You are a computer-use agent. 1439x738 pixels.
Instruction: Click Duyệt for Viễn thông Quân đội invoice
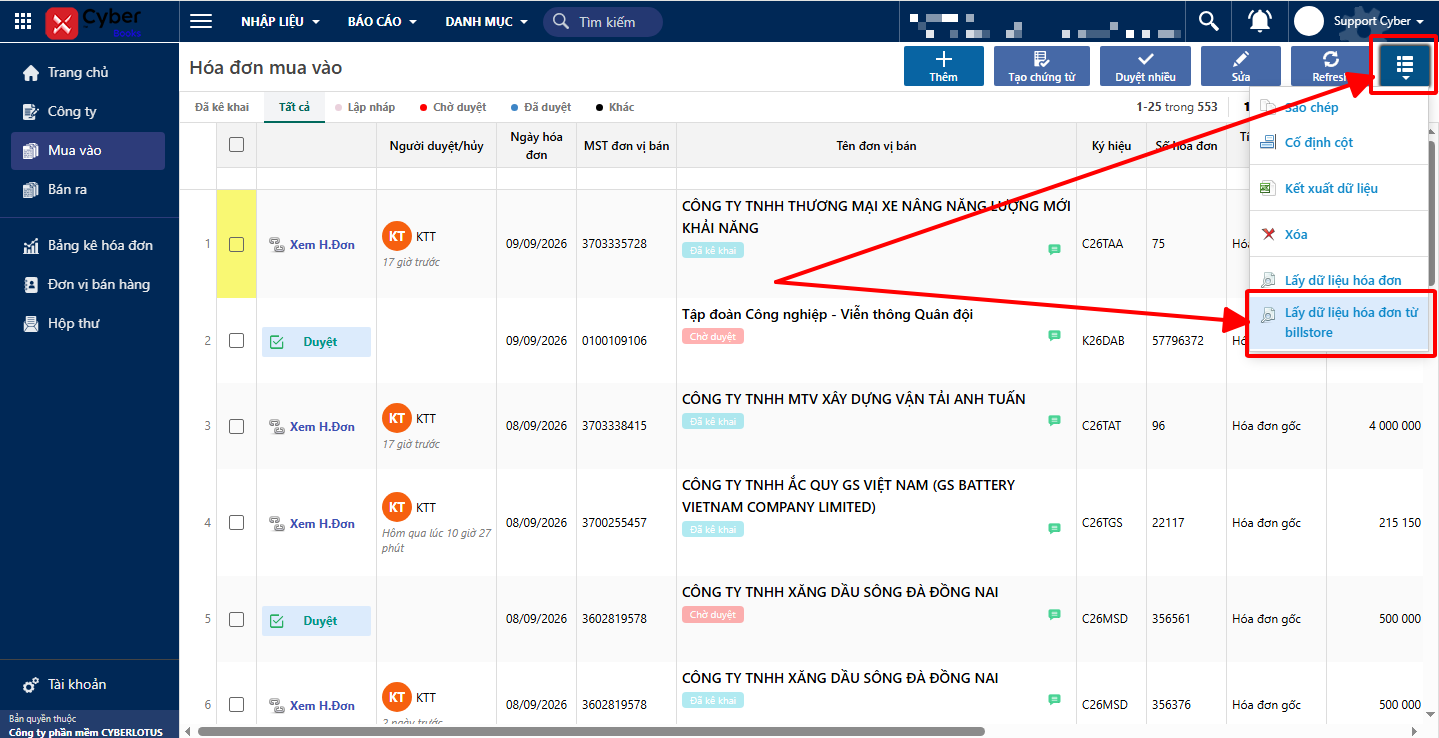pyautogui.click(x=316, y=341)
